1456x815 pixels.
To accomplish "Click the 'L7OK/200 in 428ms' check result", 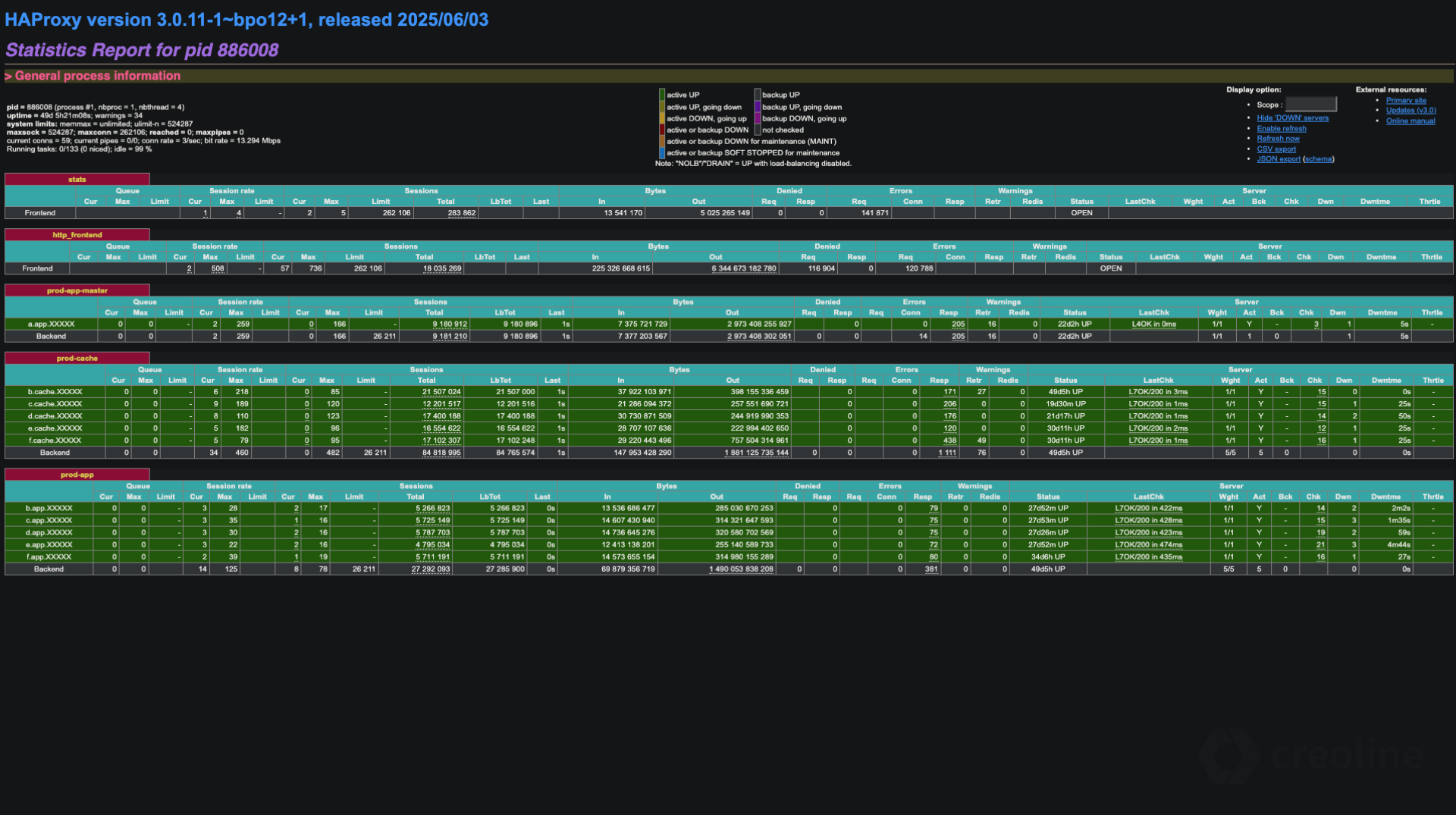I will point(1148,521).
